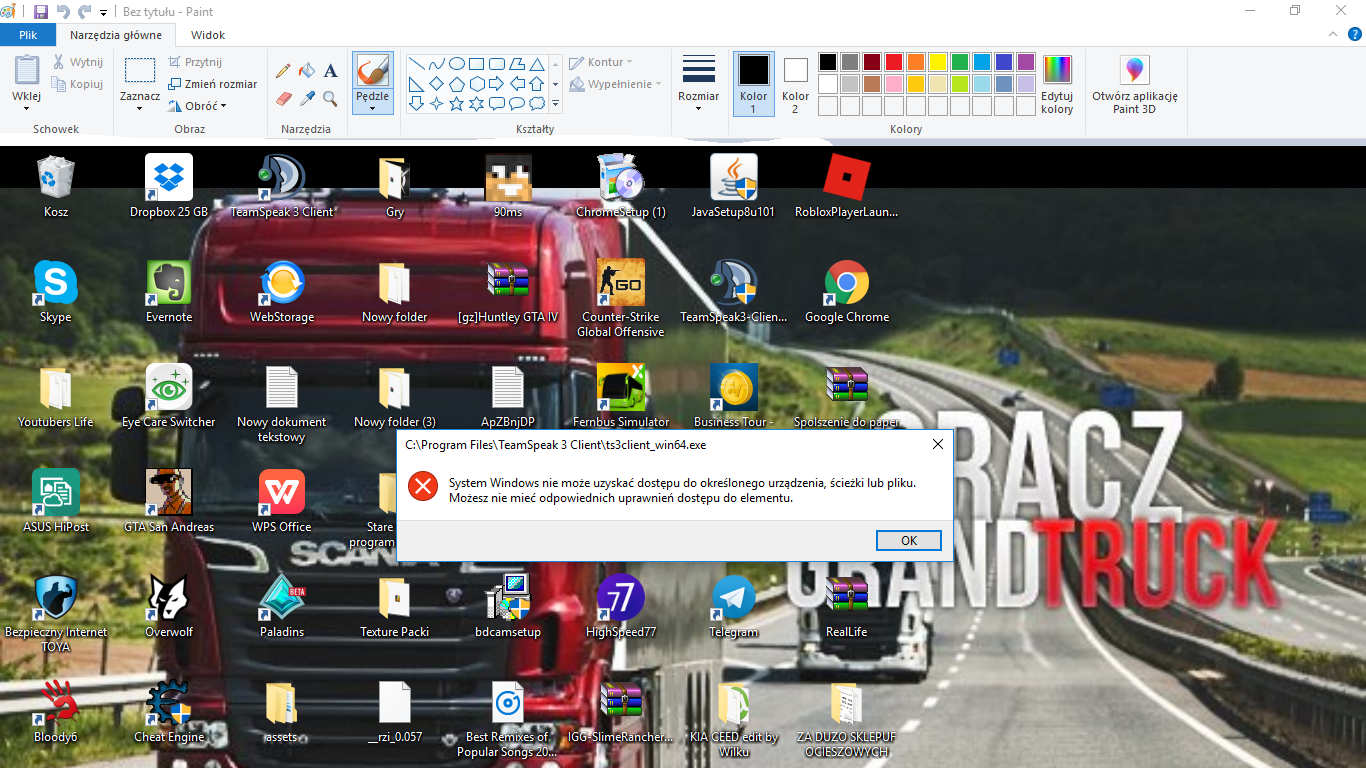Image resolution: width=1366 pixels, height=768 pixels.
Task: Open Zmień rozmiar resize dialog
Action: pyautogui.click(x=212, y=84)
